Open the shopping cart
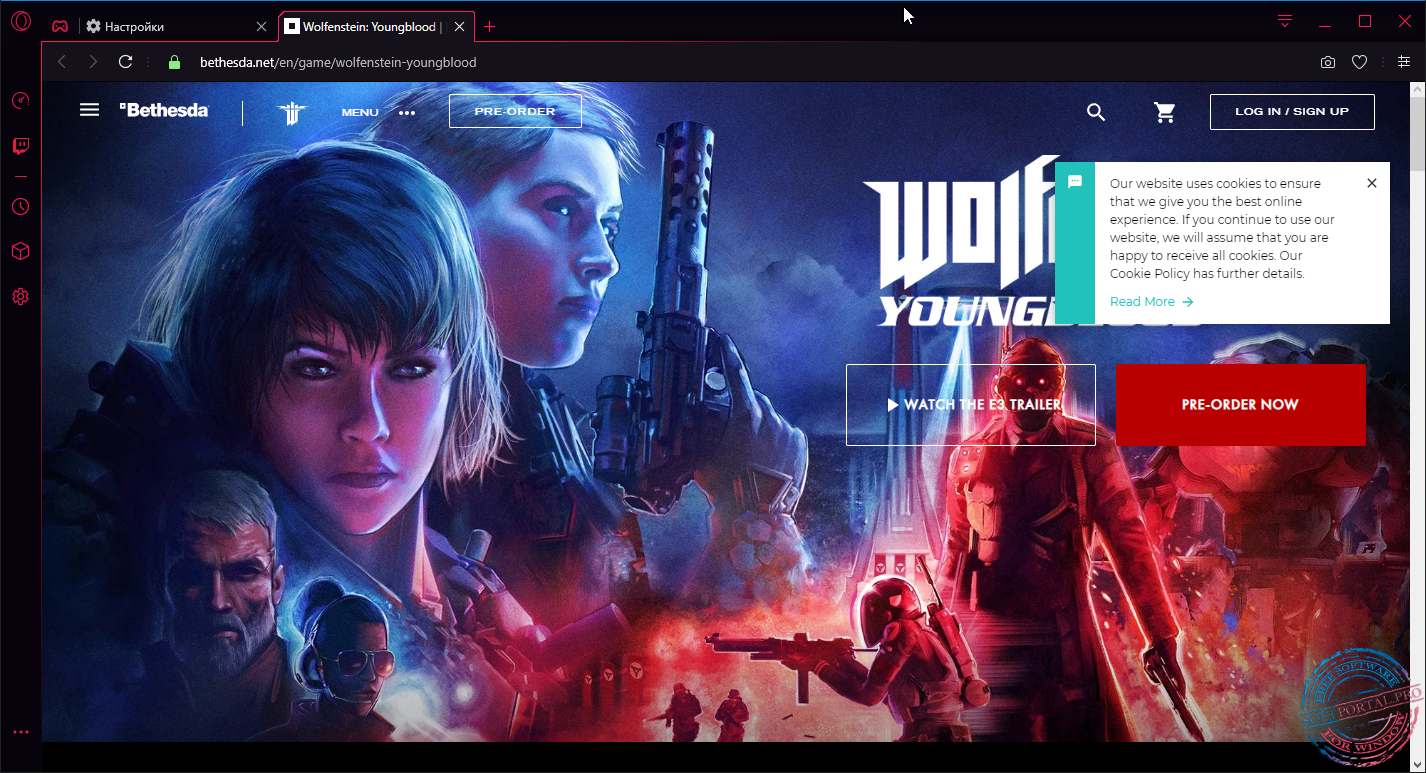Image resolution: width=1426 pixels, height=773 pixels. (x=1165, y=112)
